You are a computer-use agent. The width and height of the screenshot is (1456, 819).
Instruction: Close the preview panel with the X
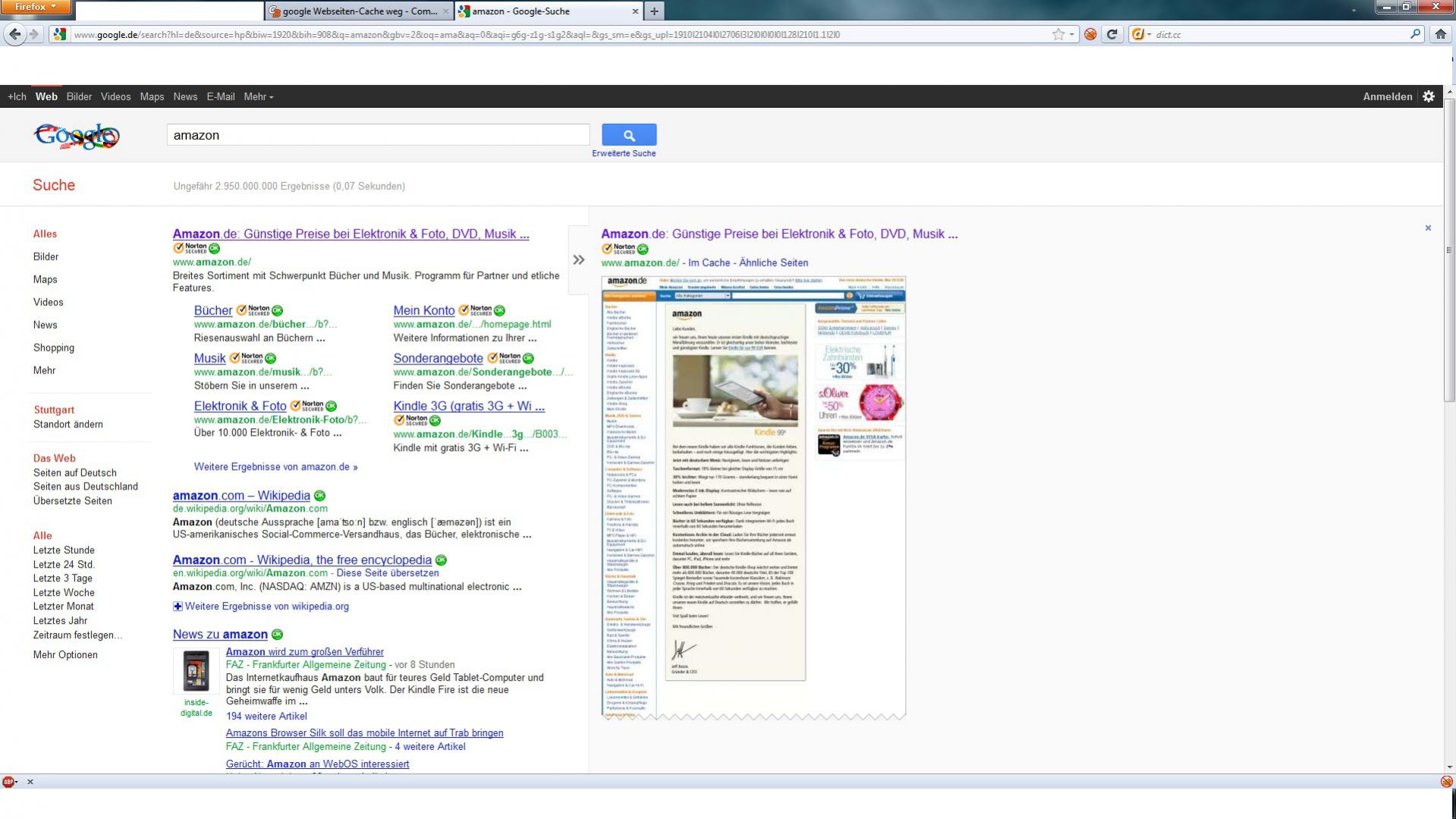1428,228
